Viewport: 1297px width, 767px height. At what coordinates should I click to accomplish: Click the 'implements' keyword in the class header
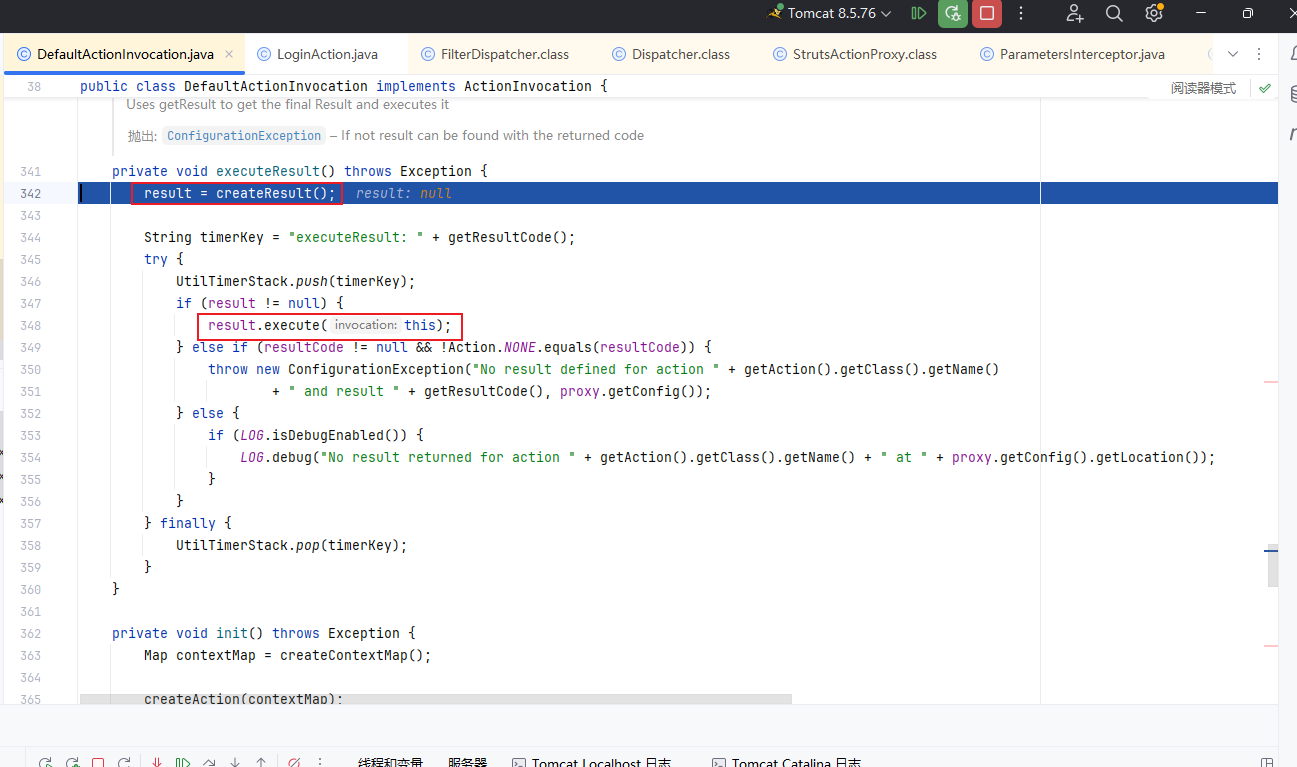pos(416,87)
